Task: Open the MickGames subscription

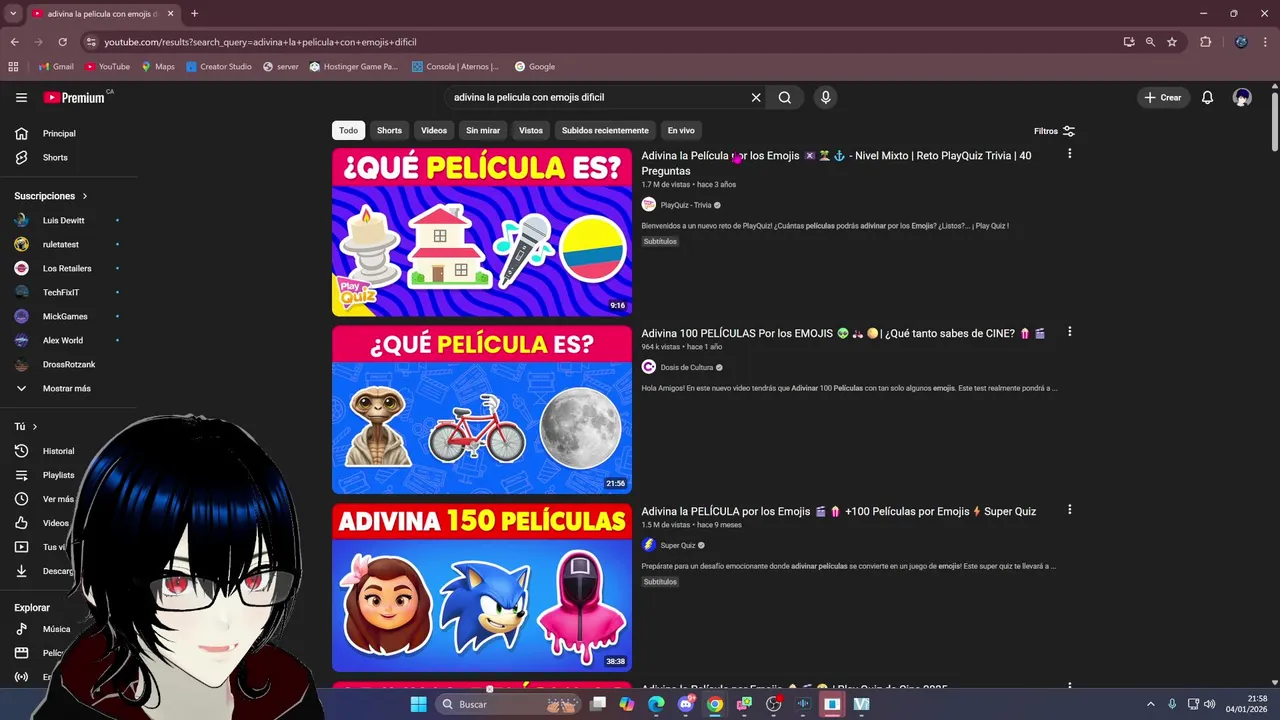Action: pos(66,316)
